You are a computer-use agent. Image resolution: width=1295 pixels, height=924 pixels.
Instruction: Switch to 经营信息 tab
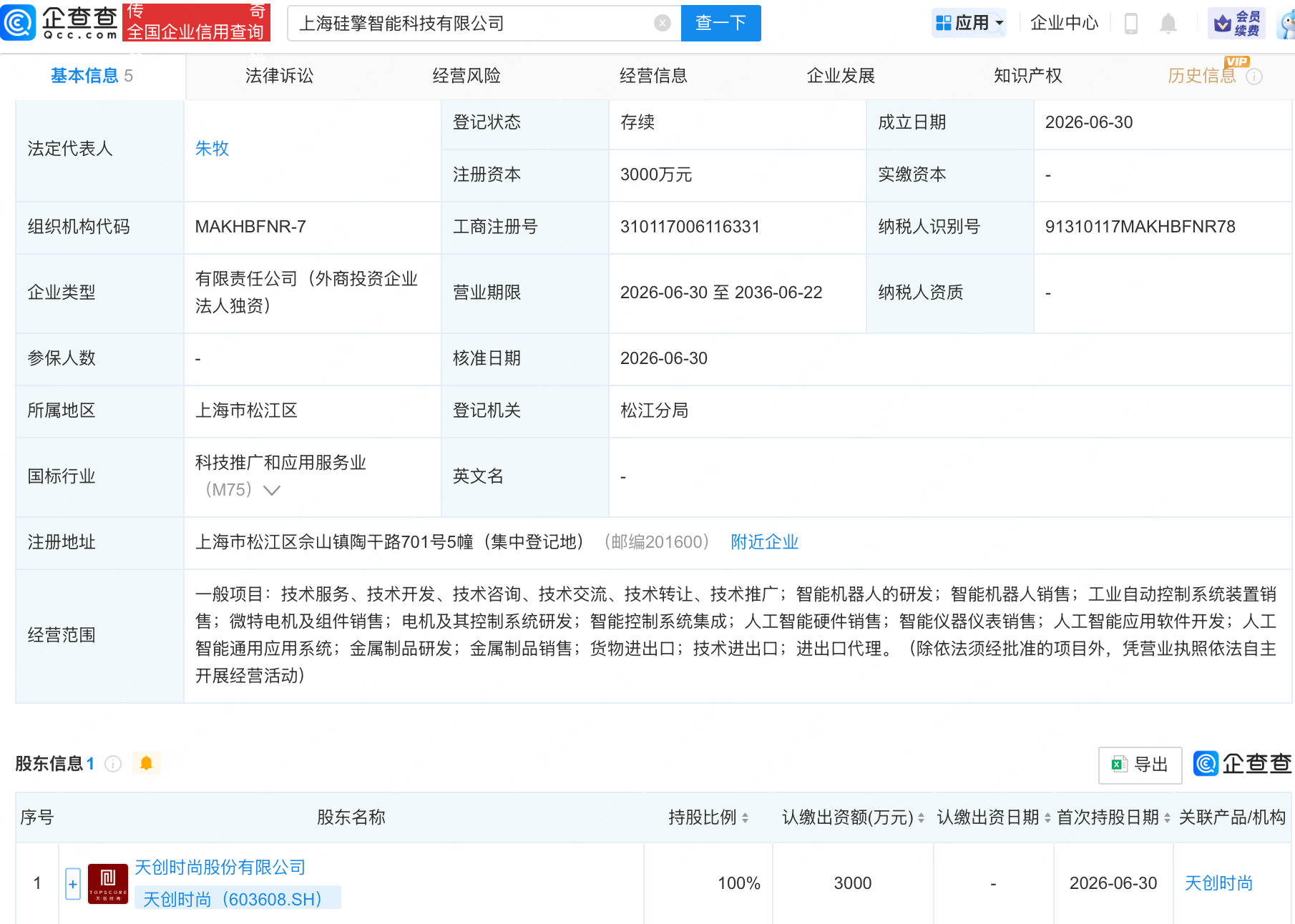653,76
